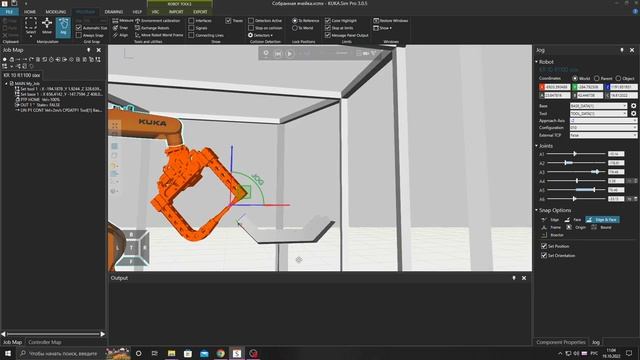This screenshot has width=640, height=360.
Task: Run Exchange Robots utility
Action: (152, 28)
